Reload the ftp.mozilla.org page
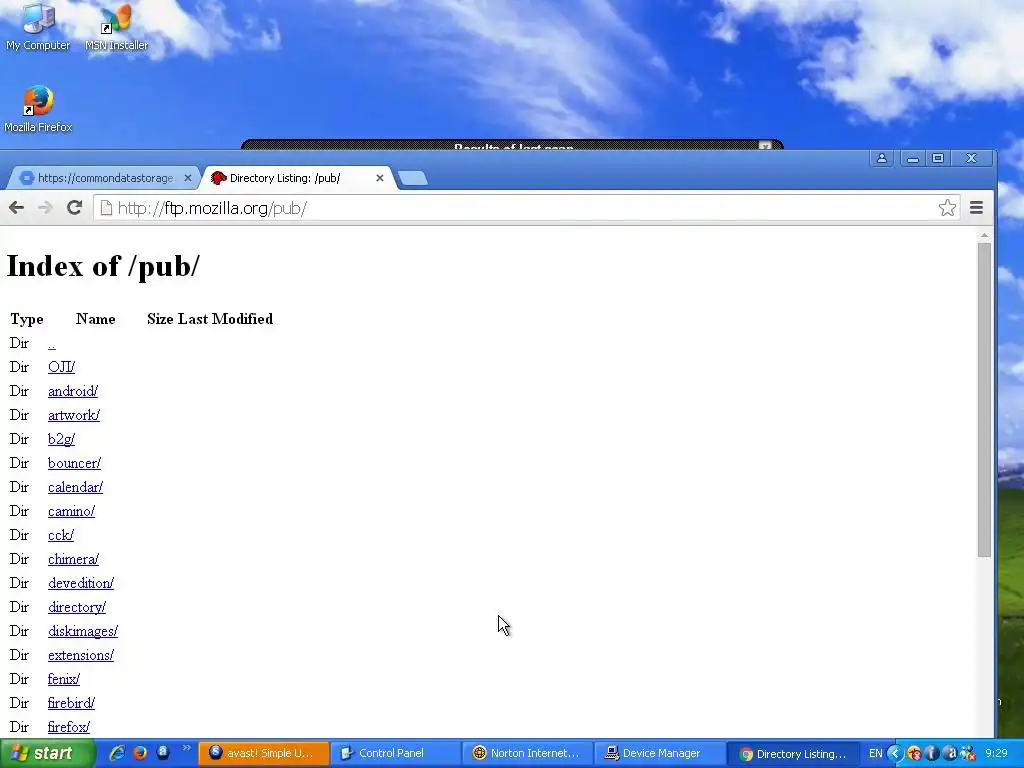The height and width of the screenshot is (768, 1024). (x=74, y=208)
